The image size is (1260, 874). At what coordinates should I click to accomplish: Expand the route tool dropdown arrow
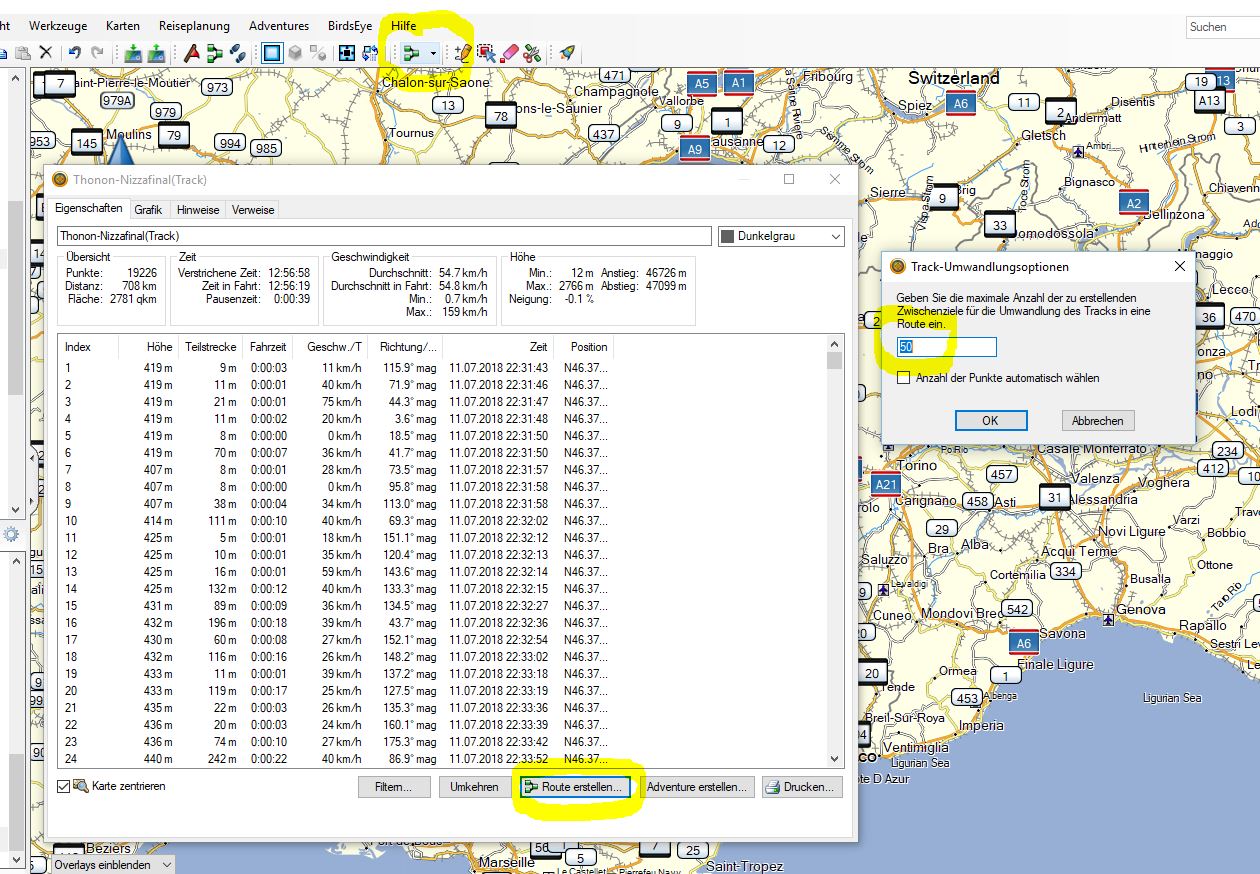pyautogui.click(x=432, y=53)
